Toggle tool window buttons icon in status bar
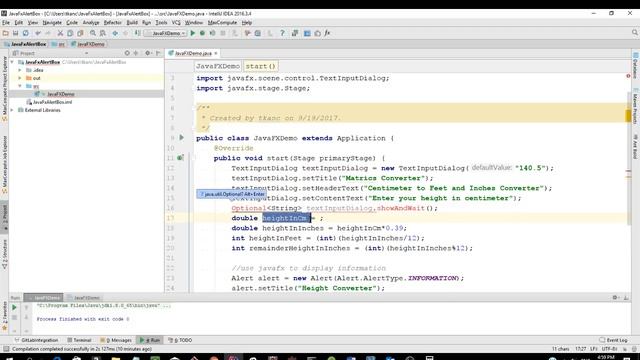Viewport: 640px width, 360px height. pos(6,349)
